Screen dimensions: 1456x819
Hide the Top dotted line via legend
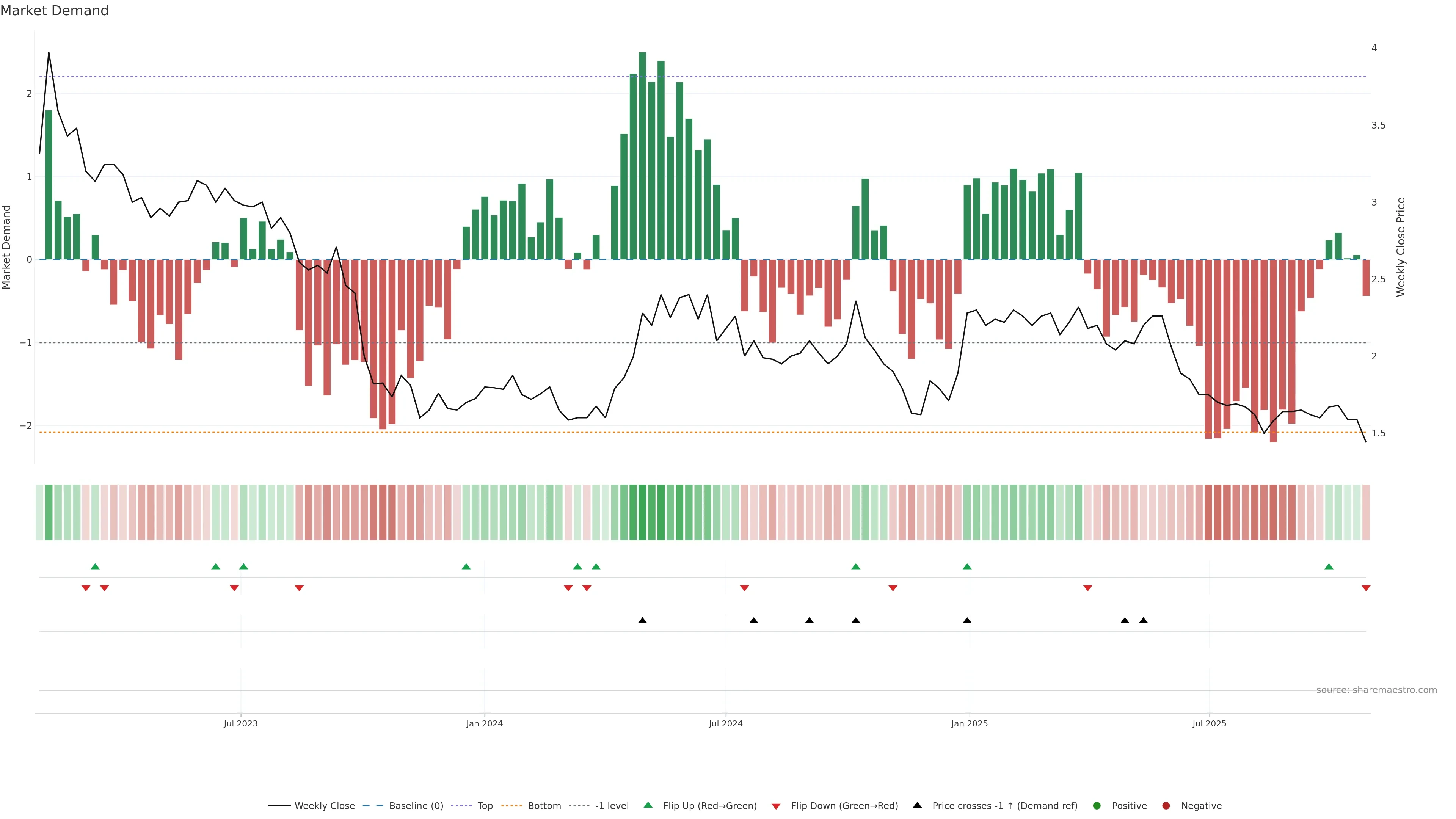[485, 806]
